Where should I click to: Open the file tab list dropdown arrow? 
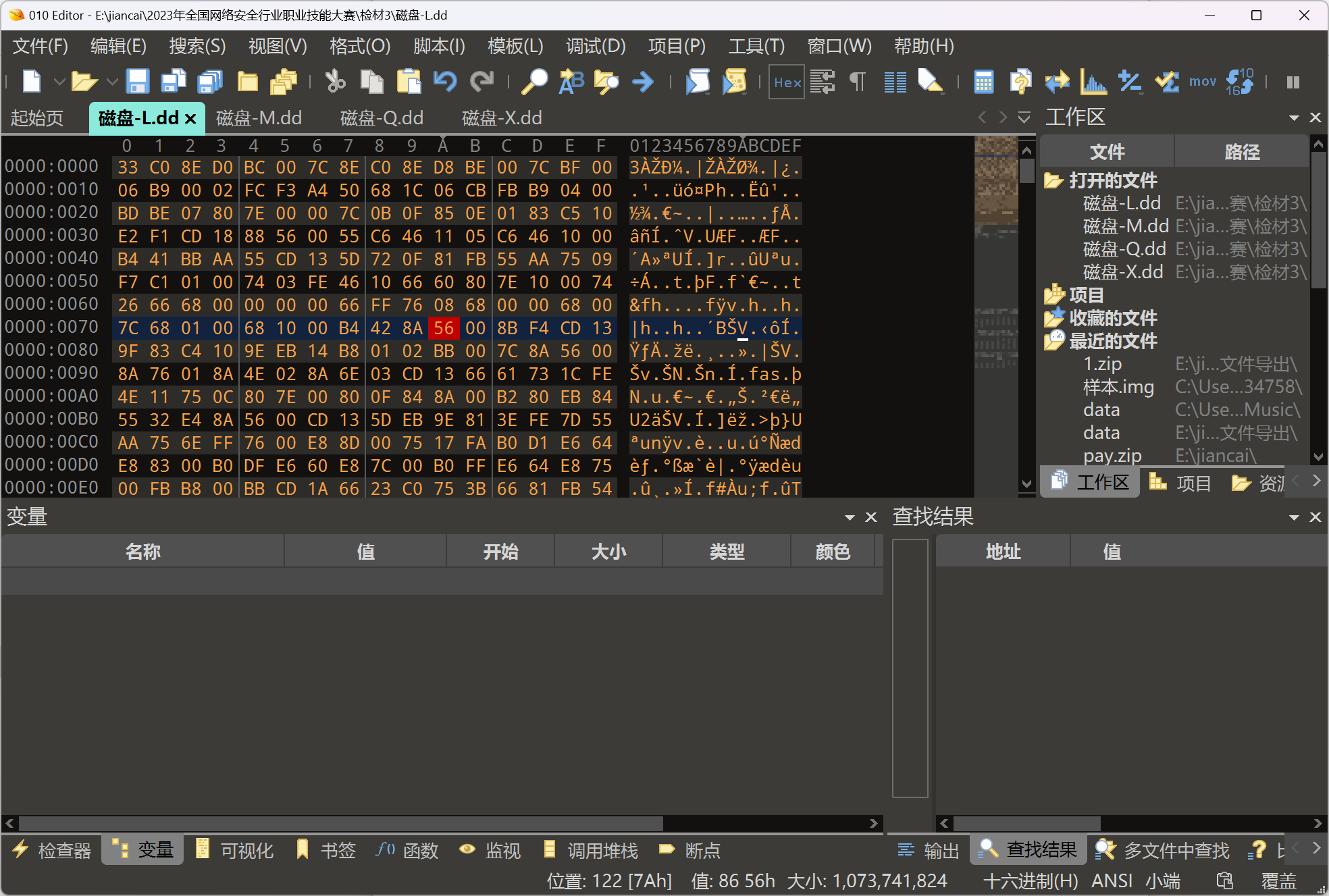1024,117
